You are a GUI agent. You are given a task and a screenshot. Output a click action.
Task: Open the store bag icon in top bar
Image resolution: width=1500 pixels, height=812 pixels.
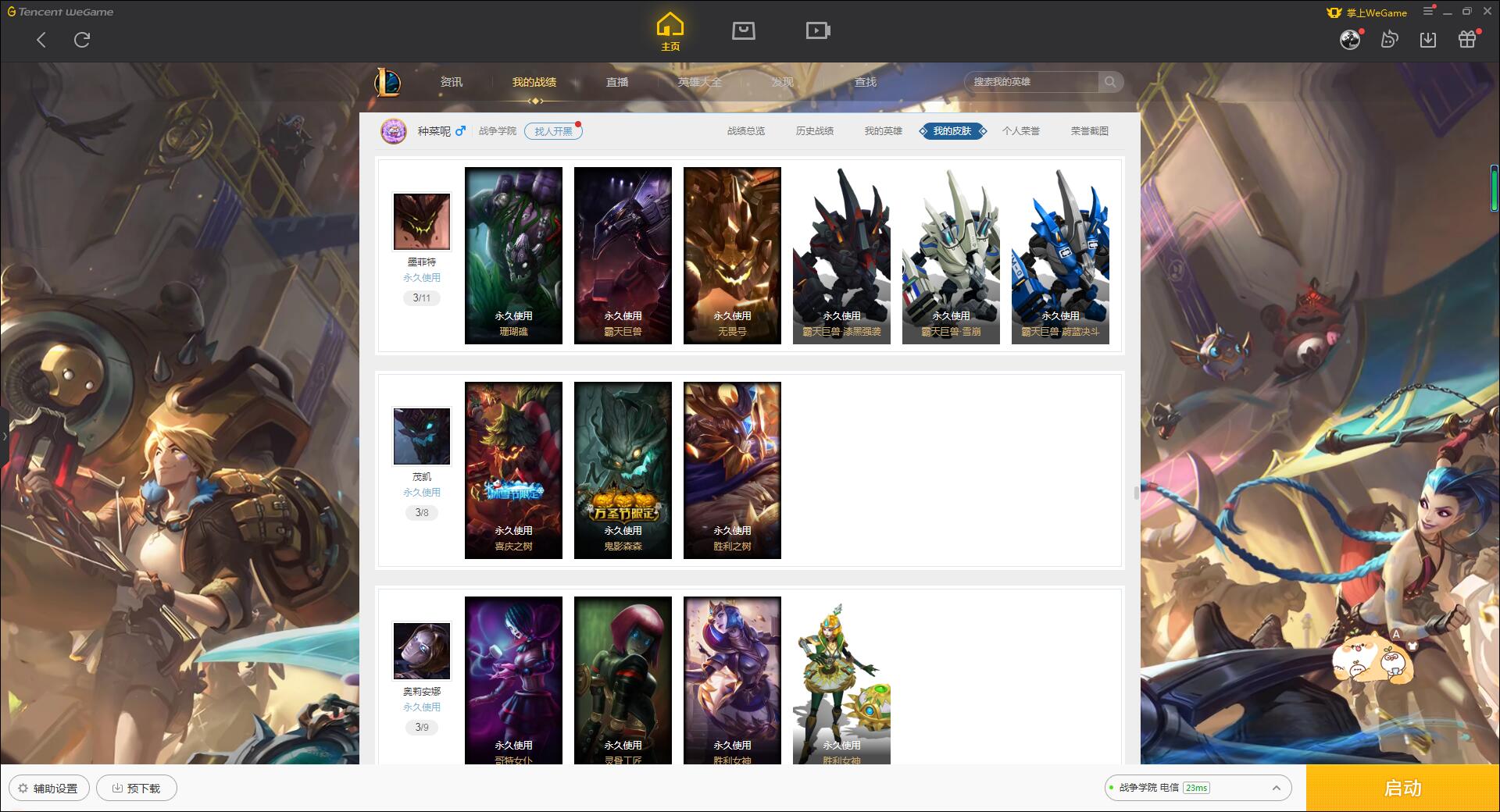(x=743, y=31)
